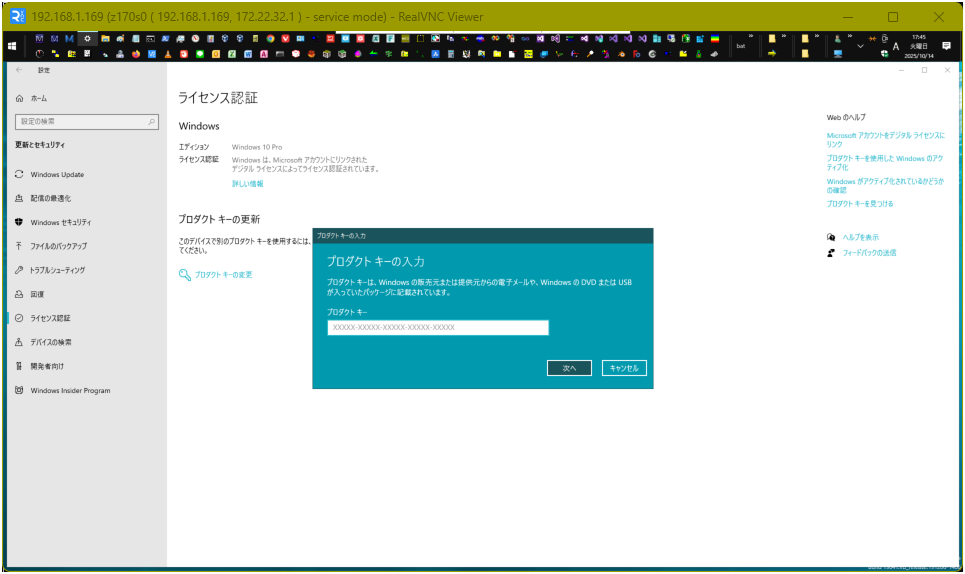Open Access from the taskbar
965x574 pixels.
click(x=263, y=54)
